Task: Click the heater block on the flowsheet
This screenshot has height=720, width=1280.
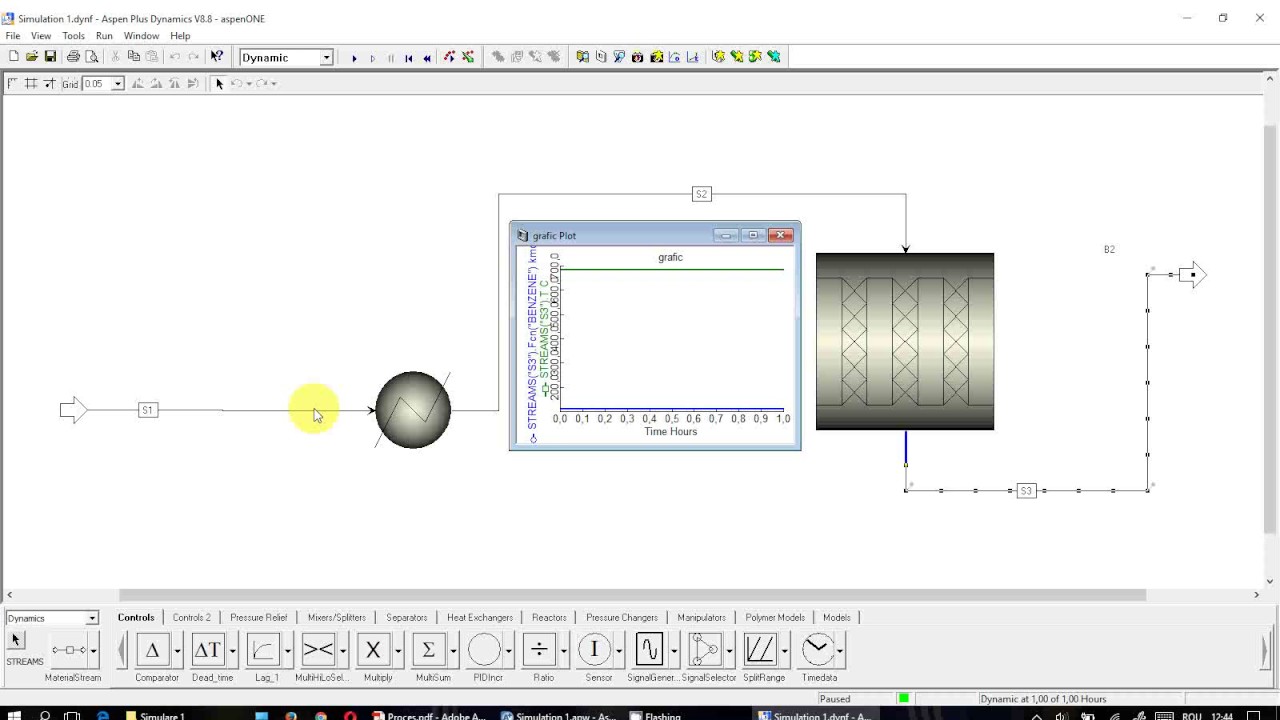Action: tap(413, 409)
